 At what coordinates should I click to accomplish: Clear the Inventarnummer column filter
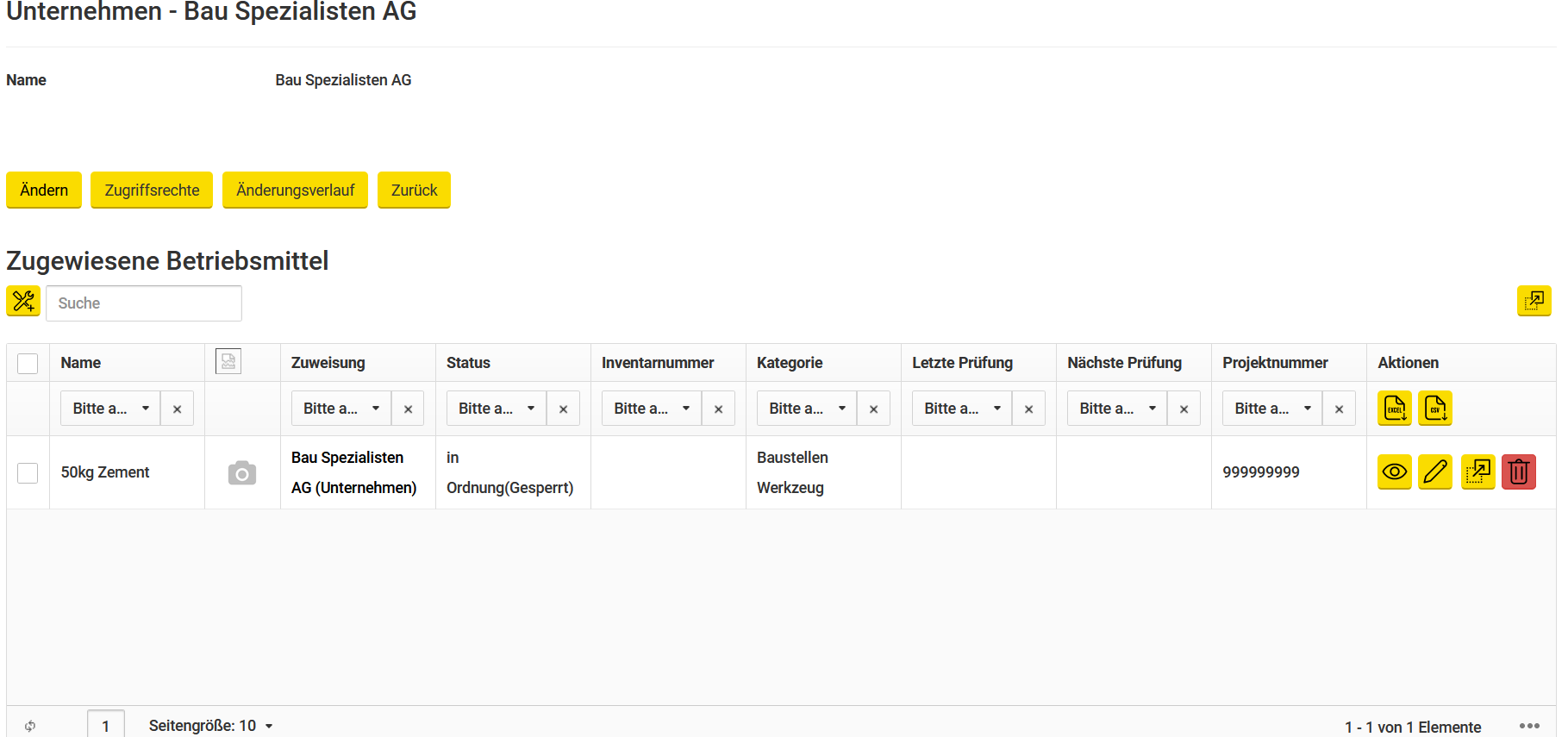tap(718, 409)
